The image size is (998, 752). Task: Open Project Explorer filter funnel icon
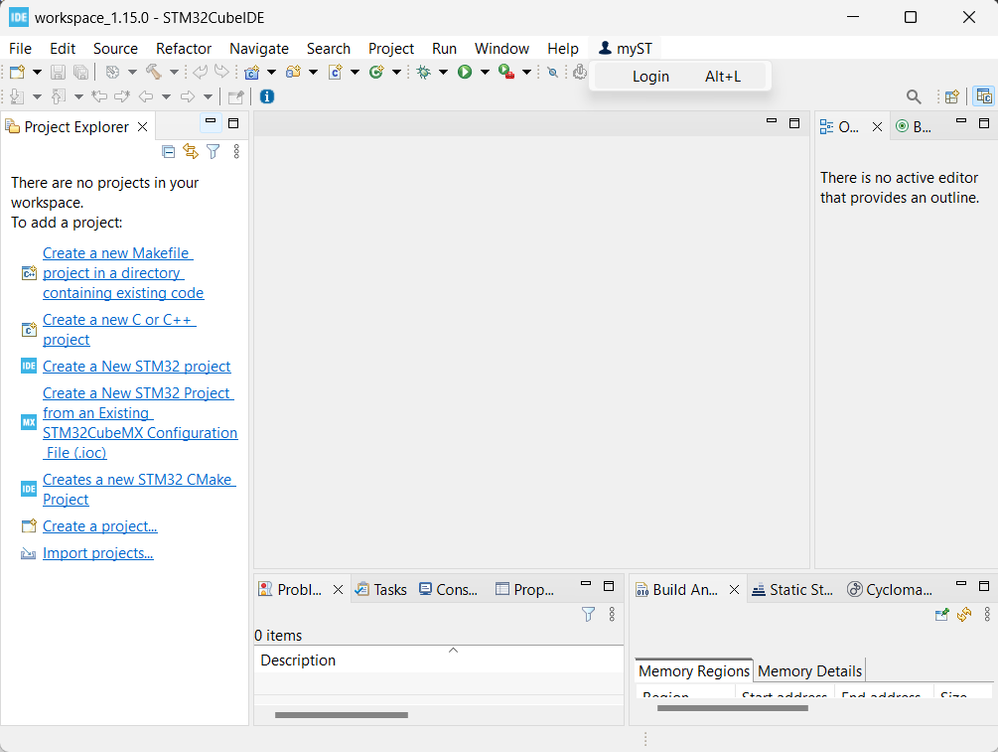click(213, 151)
